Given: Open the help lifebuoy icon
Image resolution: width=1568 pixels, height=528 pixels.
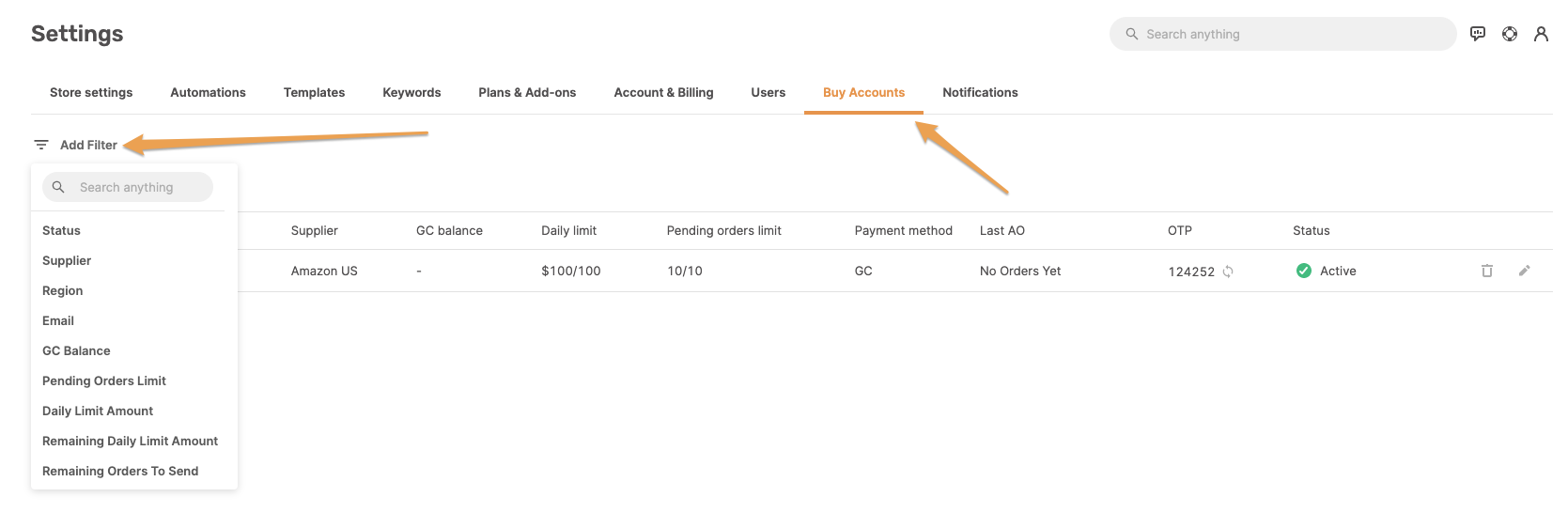Looking at the screenshot, I should [1510, 34].
